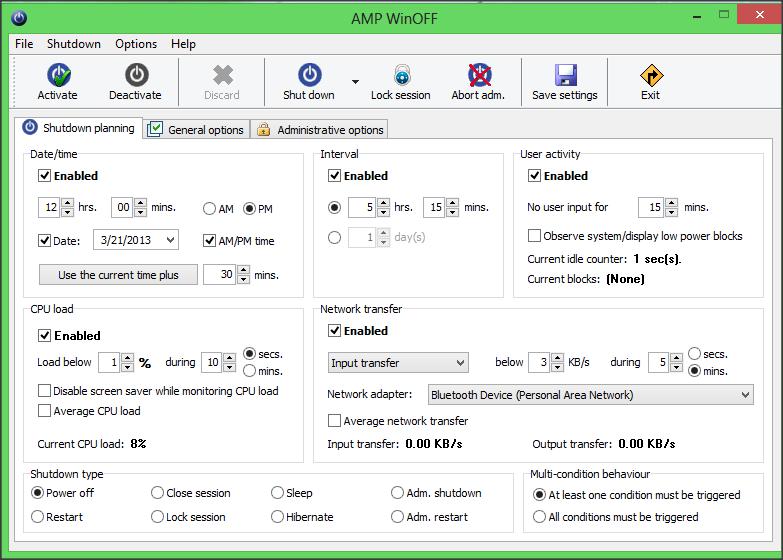Select Lock session shutdown type radio

(x=157, y=517)
